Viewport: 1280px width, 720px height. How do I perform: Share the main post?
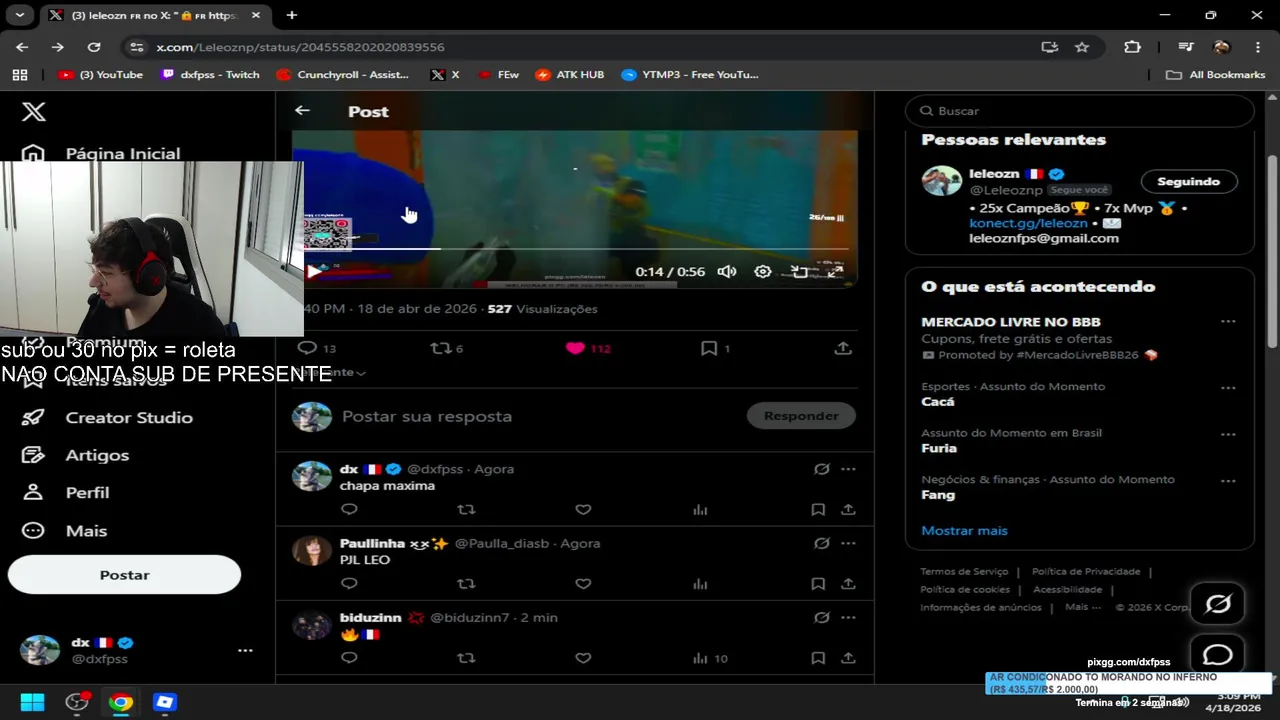843,348
